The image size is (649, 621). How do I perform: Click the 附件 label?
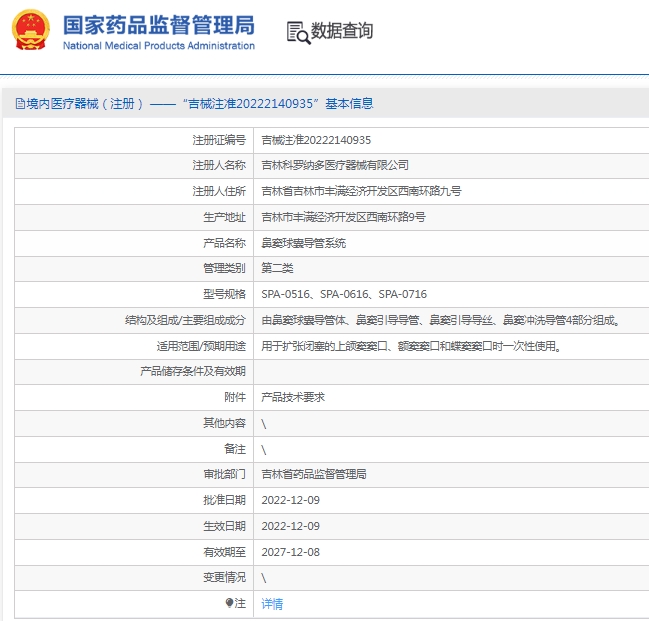235,397
